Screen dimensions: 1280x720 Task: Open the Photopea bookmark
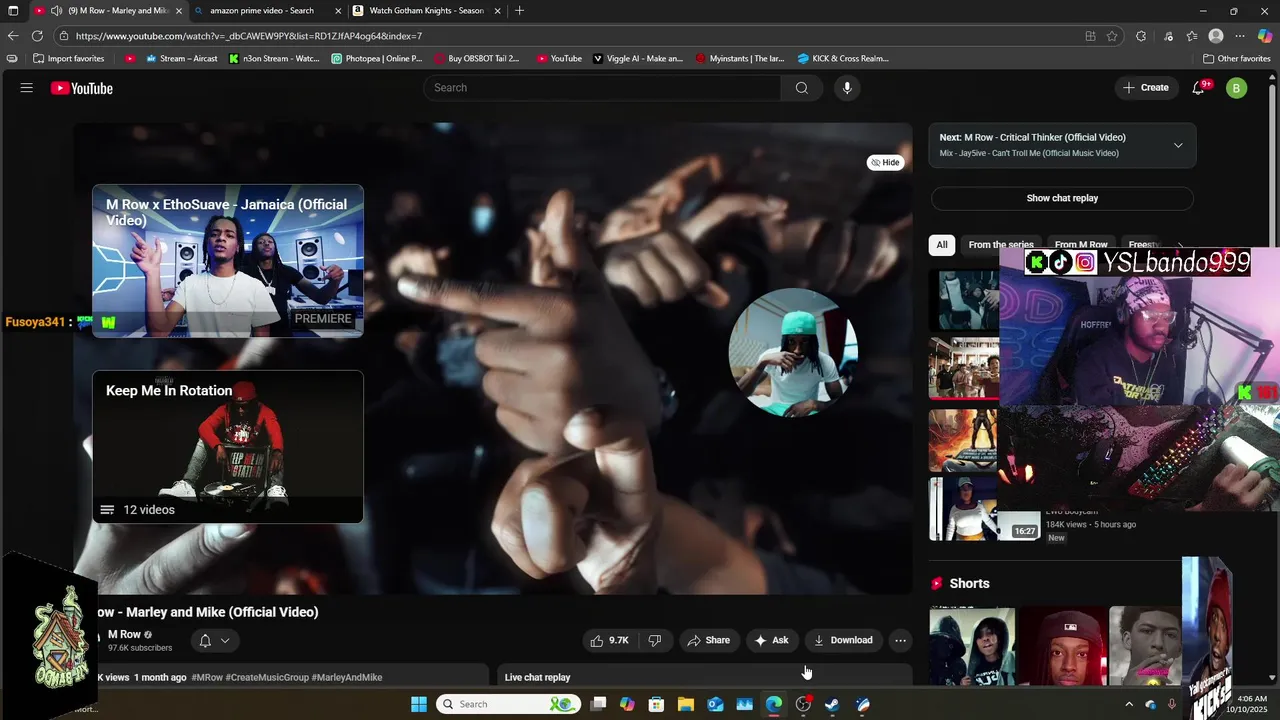pyautogui.click(x=377, y=59)
